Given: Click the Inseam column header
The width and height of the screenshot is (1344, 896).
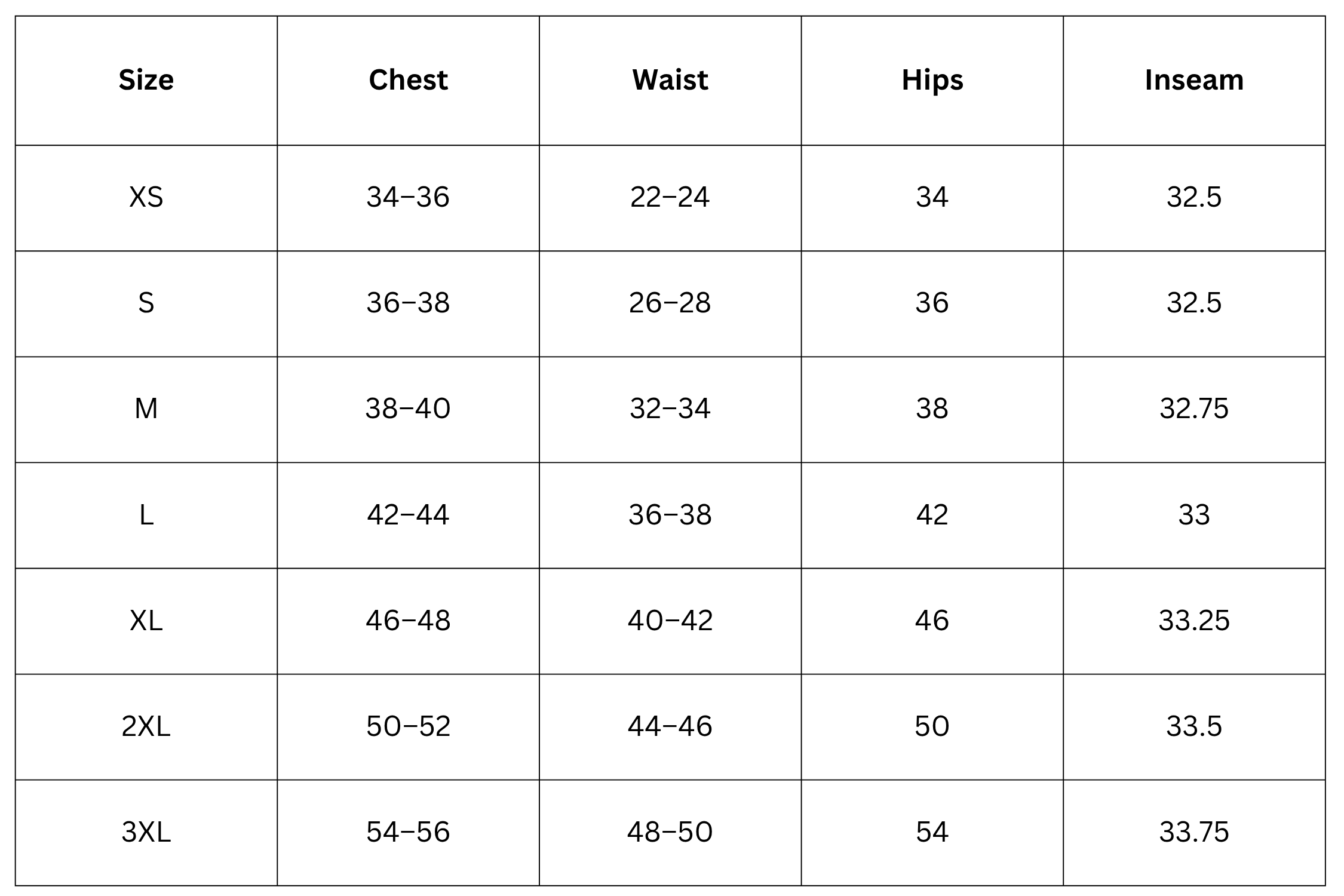Looking at the screenshot, I should [1194, 80].
